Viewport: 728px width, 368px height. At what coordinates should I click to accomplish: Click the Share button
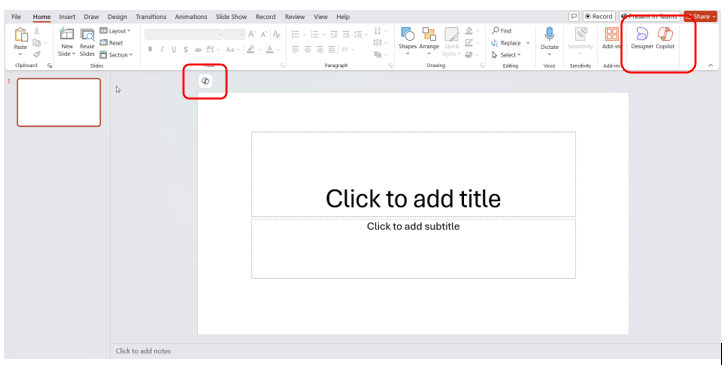pyautogui.click(x=701, y=16)
